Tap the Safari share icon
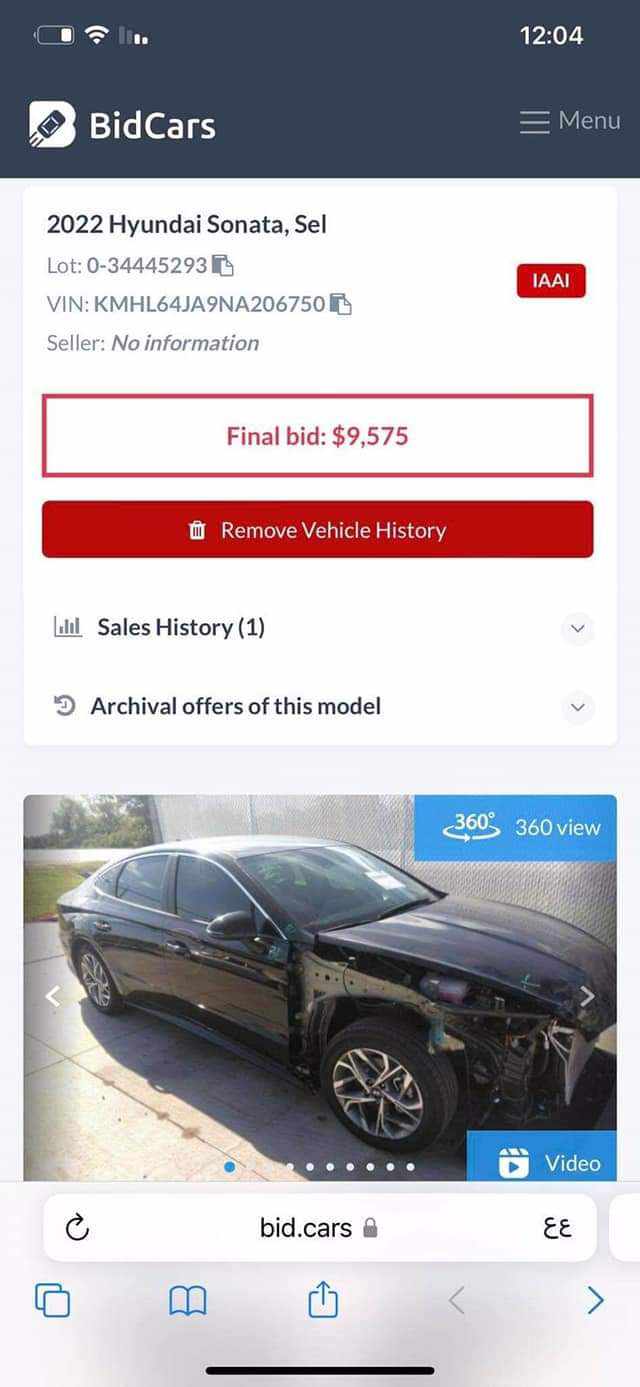The height and width of the screenshot is (1387, 640). pos(323,1299)
